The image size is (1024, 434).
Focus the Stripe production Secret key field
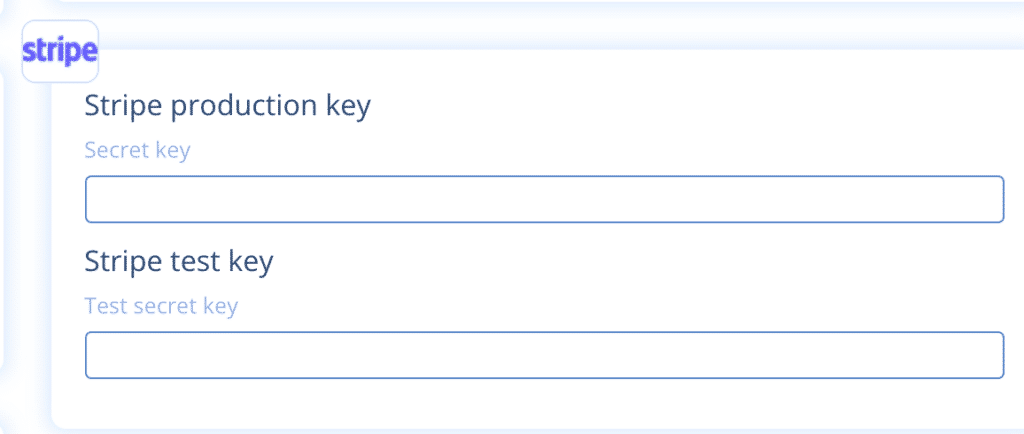tap(544, 199)
